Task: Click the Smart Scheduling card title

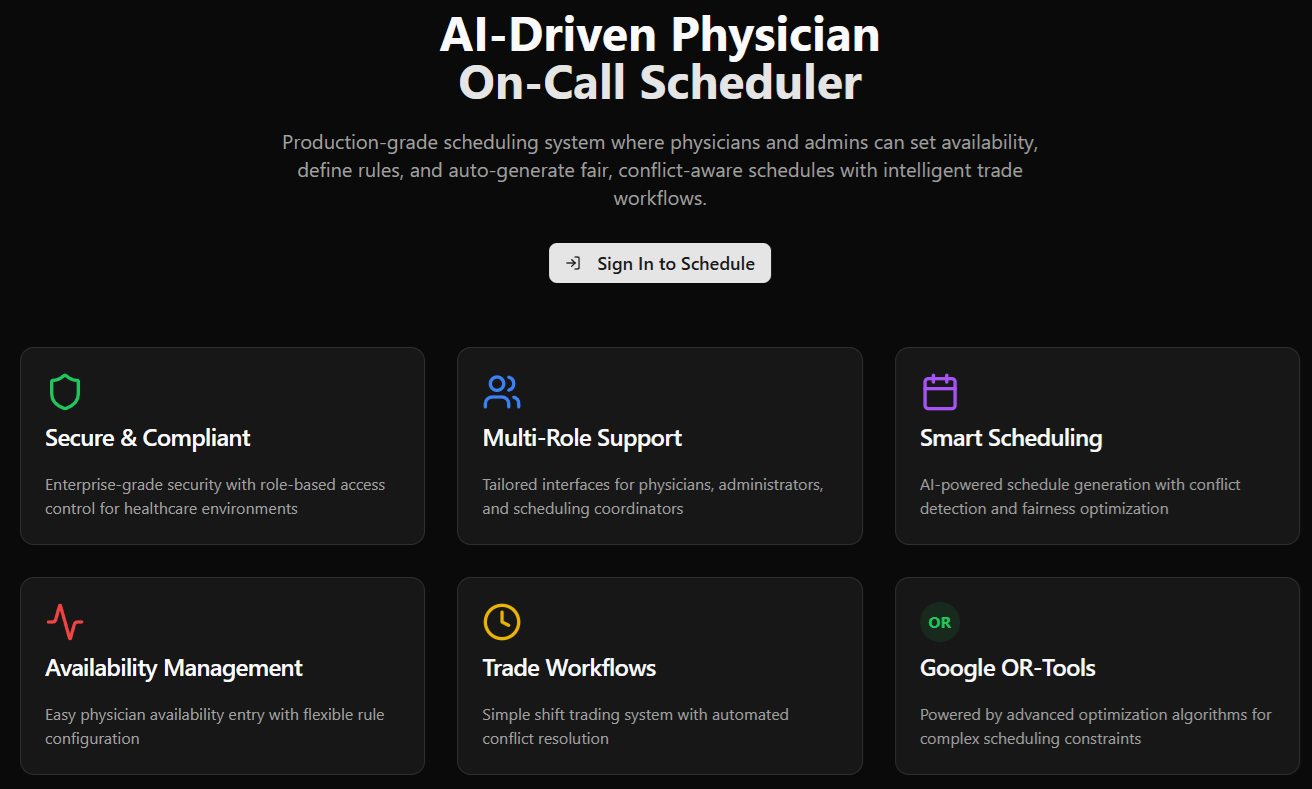Action: (1010, 438)
